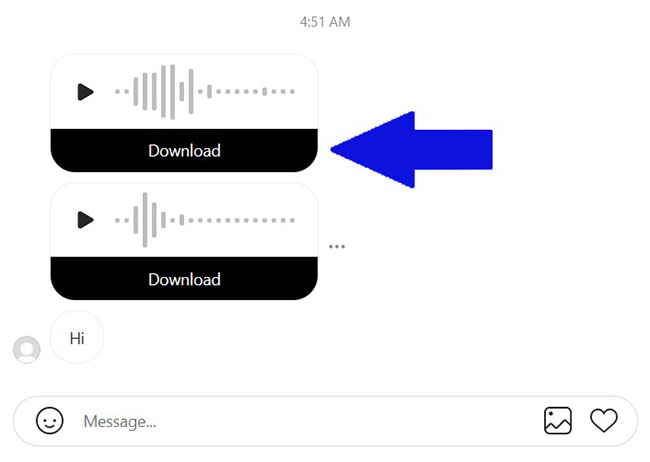Play the second voice message
This screenshot has width=650, height=462.
(85, 220)
